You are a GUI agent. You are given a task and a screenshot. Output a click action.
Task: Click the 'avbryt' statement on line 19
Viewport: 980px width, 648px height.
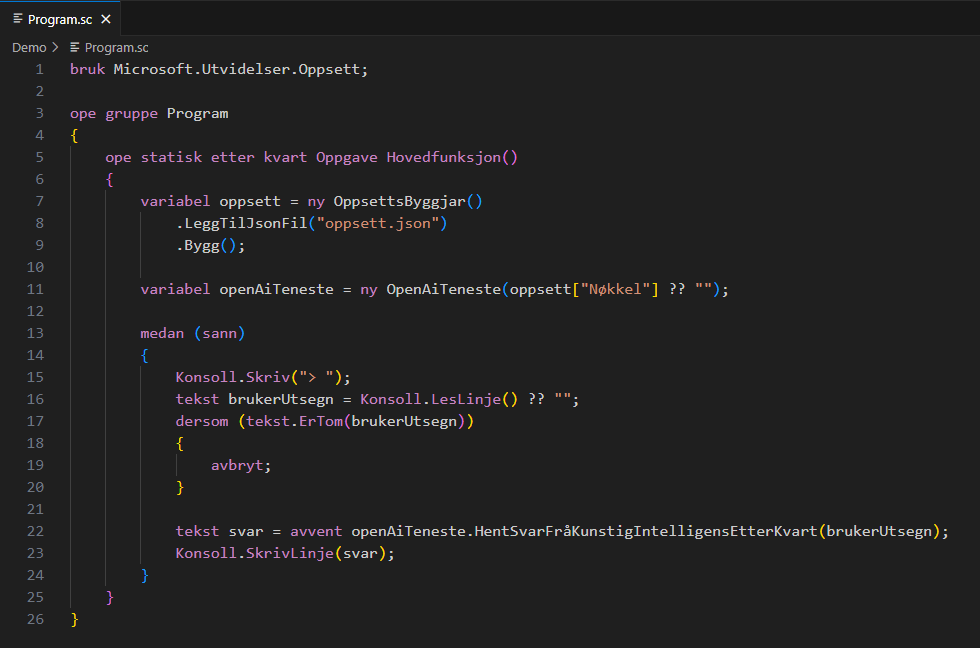click(237, 466)
